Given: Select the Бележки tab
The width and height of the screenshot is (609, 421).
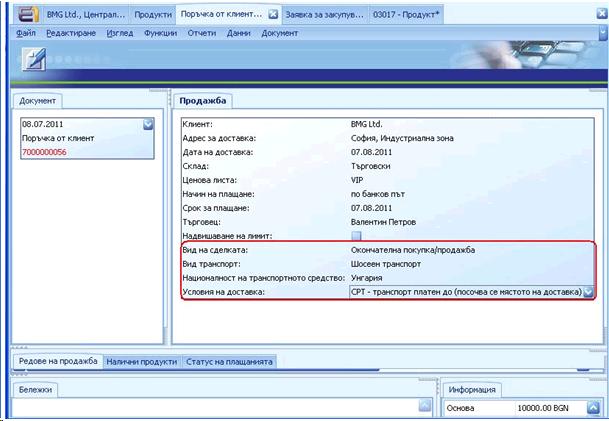Looking at the screenshot, I should click(35, 390).
